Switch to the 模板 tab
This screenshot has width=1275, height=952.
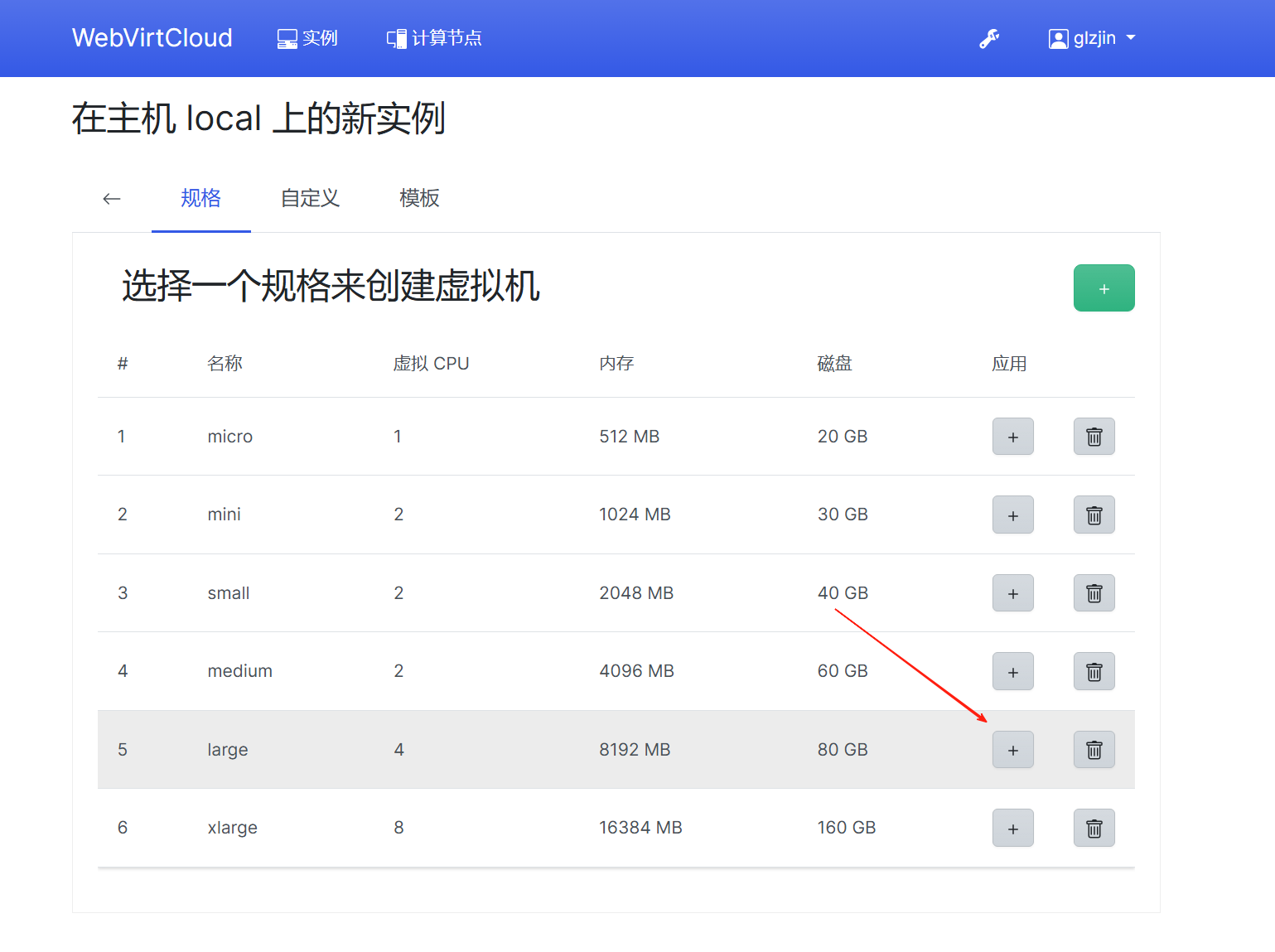point(420,198)
